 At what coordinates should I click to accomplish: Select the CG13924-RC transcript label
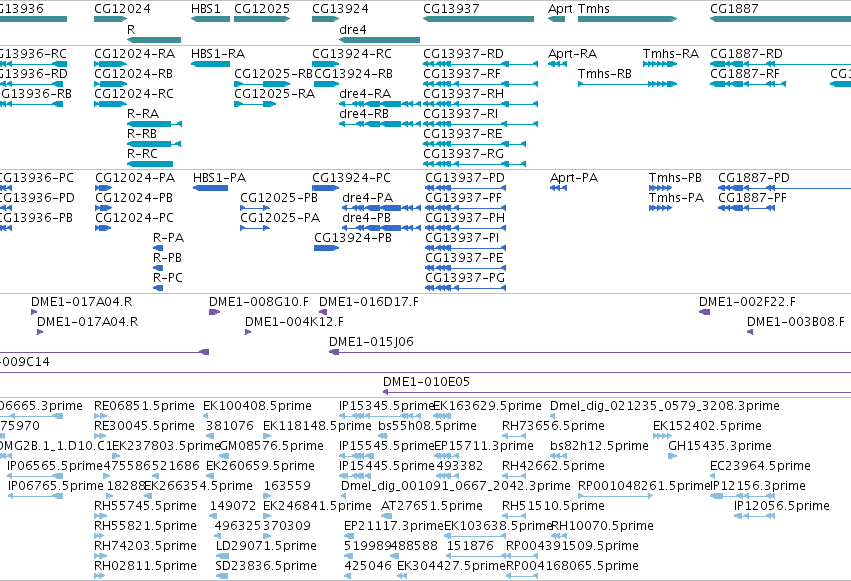(x=352, y=54)
